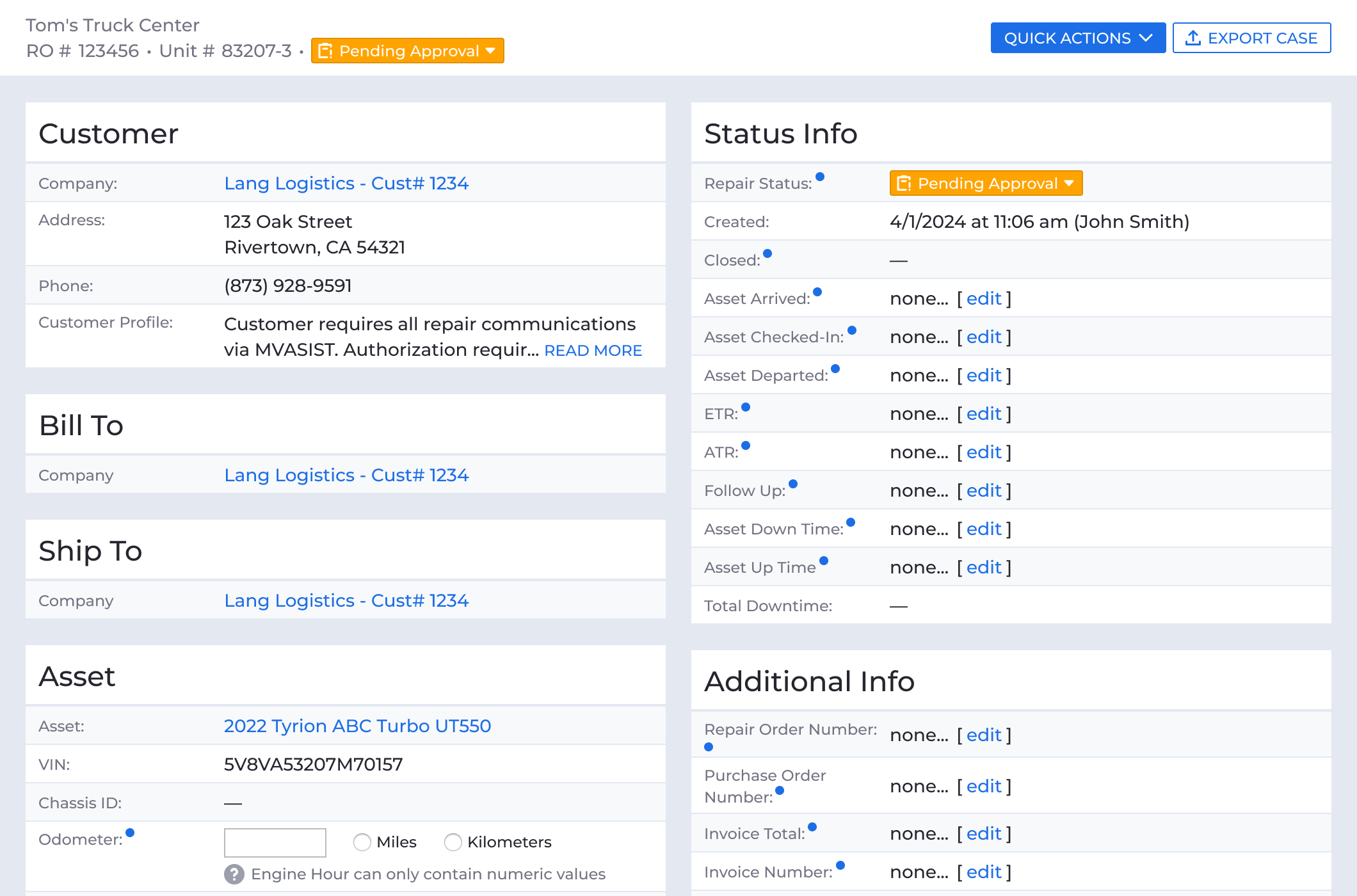This screenshot has width=1357, height=896.
Task: Click the blue dot beside Asset Departed
Action: click(x=835, y=369)
